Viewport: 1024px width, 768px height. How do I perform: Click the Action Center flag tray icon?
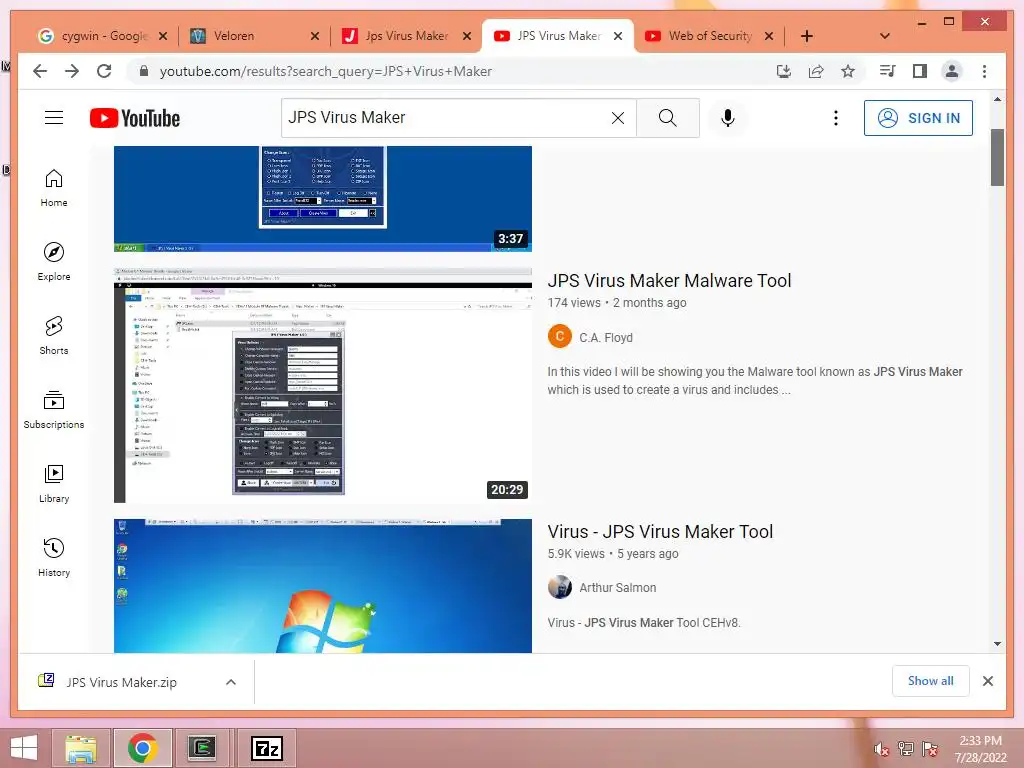pyautogui.click(x=930, y=749)
